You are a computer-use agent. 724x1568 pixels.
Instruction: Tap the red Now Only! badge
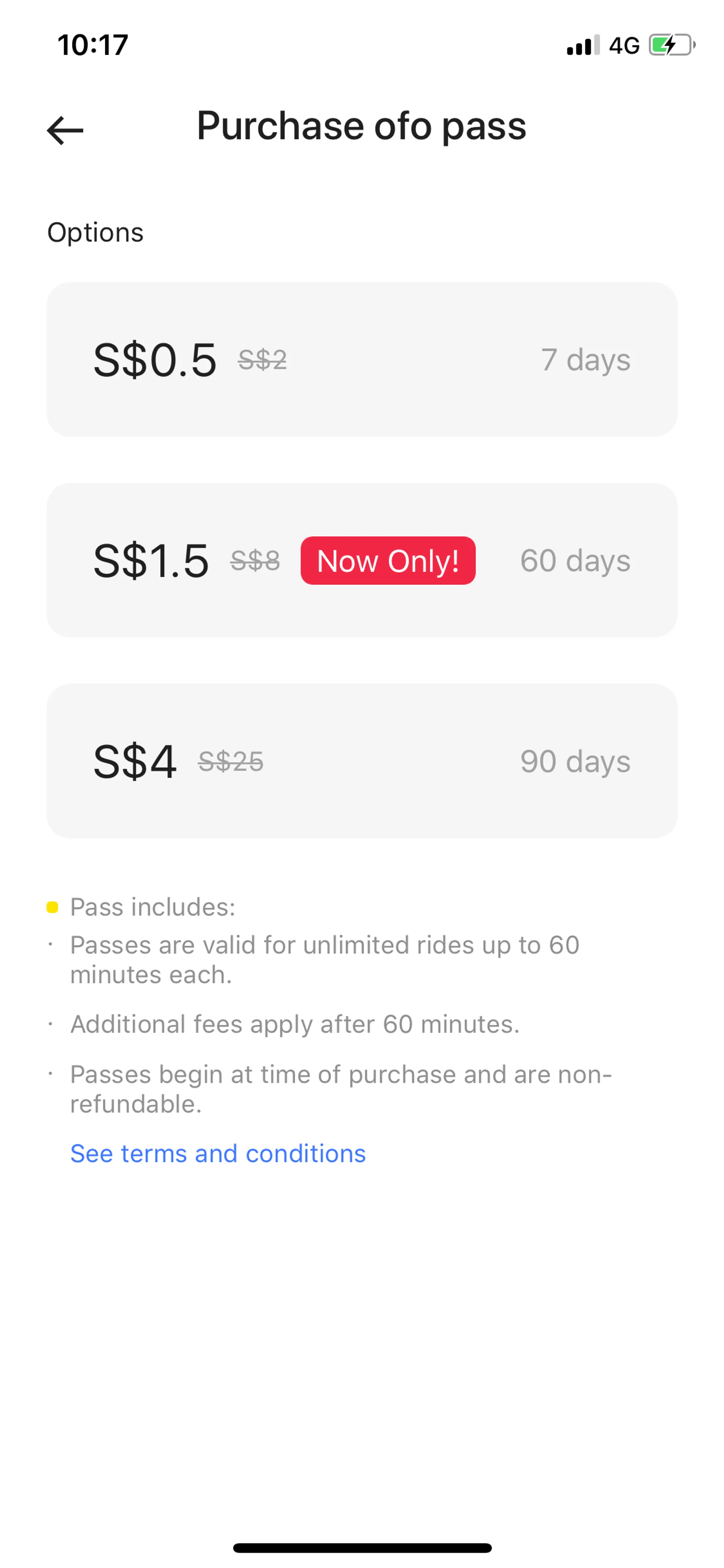point(388,561)
